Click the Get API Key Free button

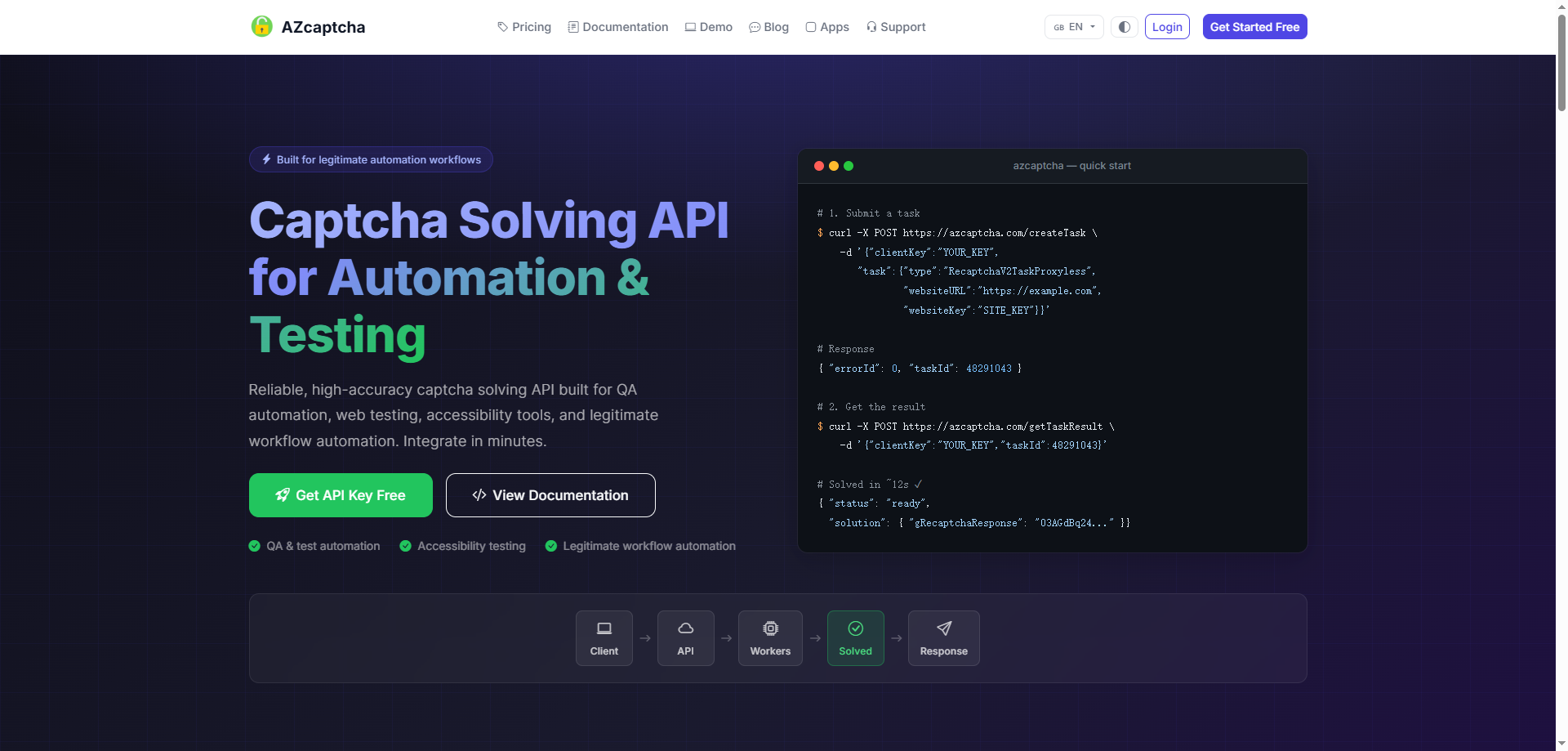(341, 495)
